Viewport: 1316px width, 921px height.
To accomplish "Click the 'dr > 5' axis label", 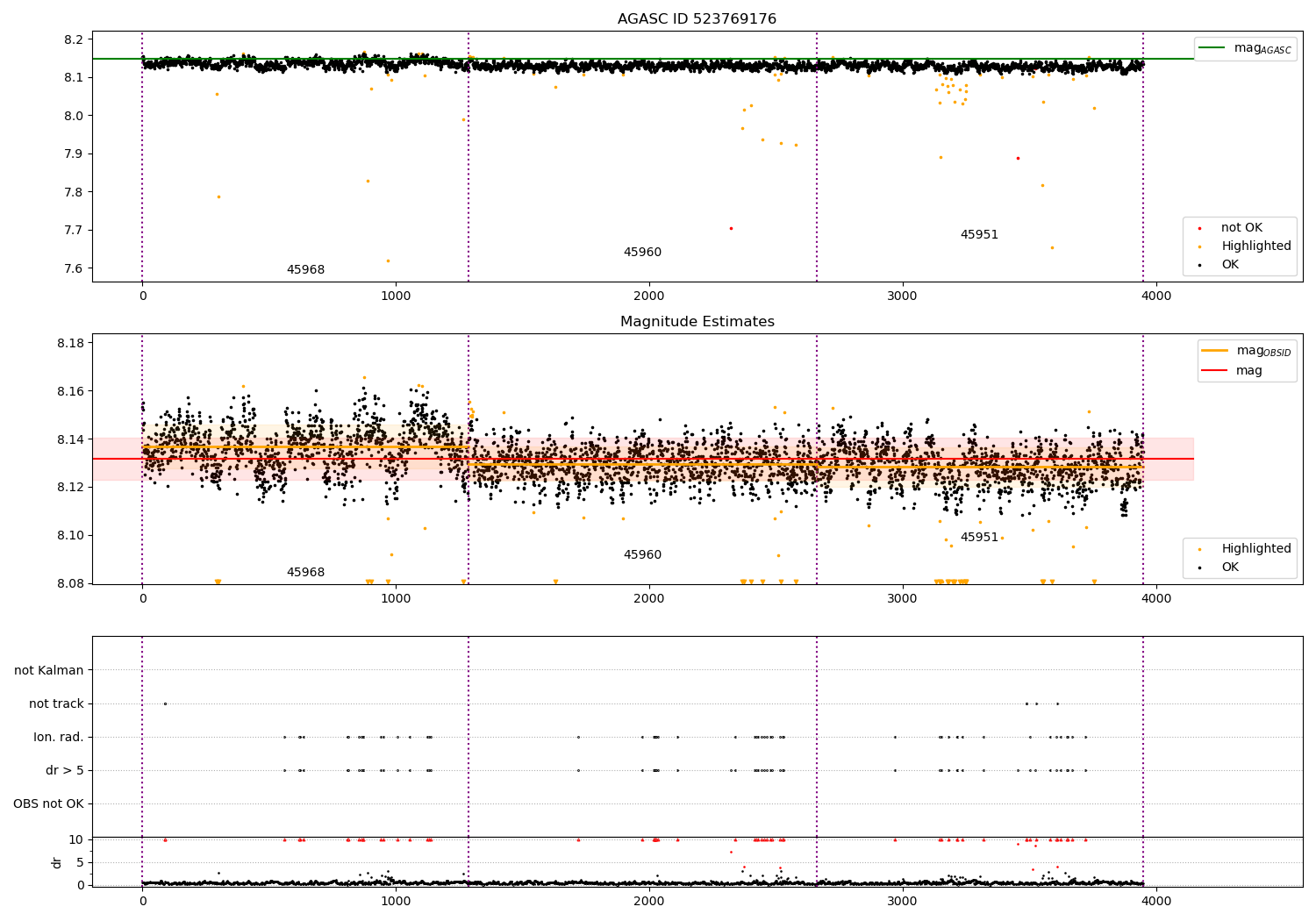I will (x=65, y=770).
